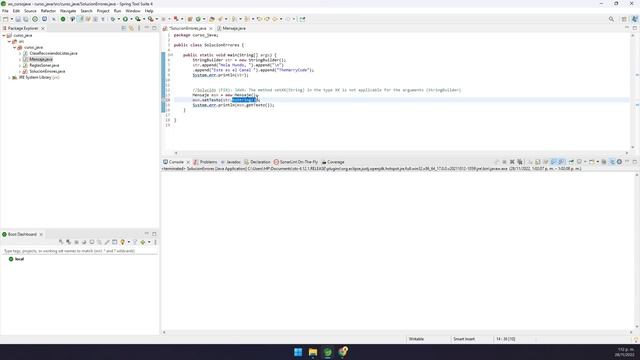Open the SonarLint On-The-Fly tab

pos(296,162)
